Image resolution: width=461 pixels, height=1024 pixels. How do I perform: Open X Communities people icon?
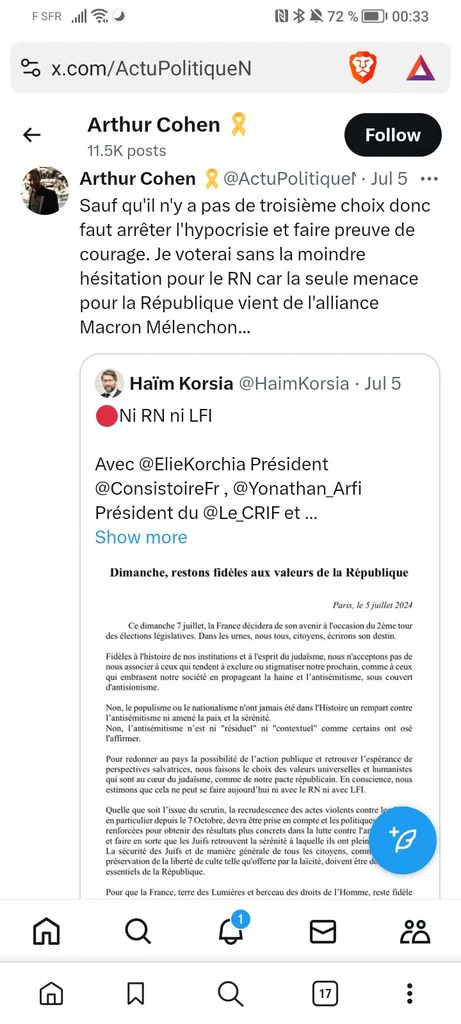coord(415,932)
